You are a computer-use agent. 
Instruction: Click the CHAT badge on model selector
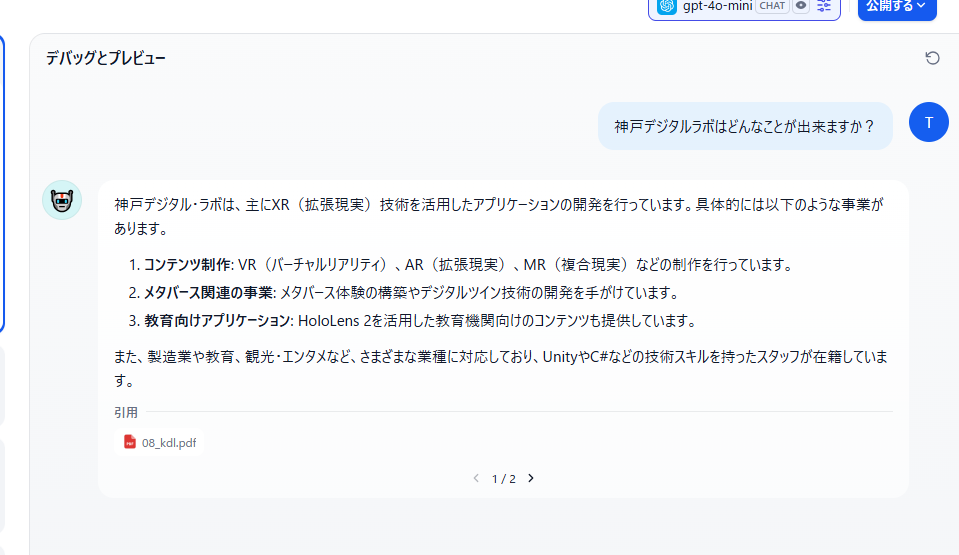coord(772,6)
